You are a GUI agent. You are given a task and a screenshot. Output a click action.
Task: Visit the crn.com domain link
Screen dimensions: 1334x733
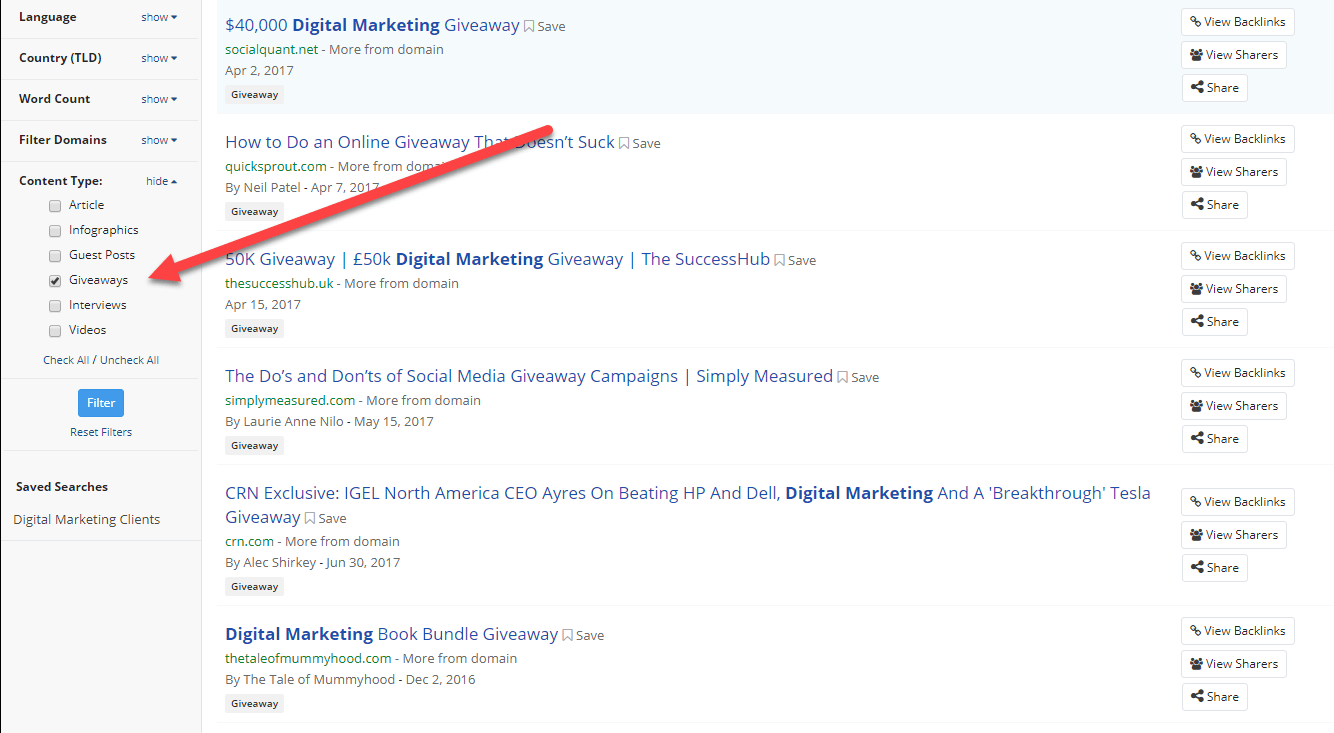tap(249, 541)
